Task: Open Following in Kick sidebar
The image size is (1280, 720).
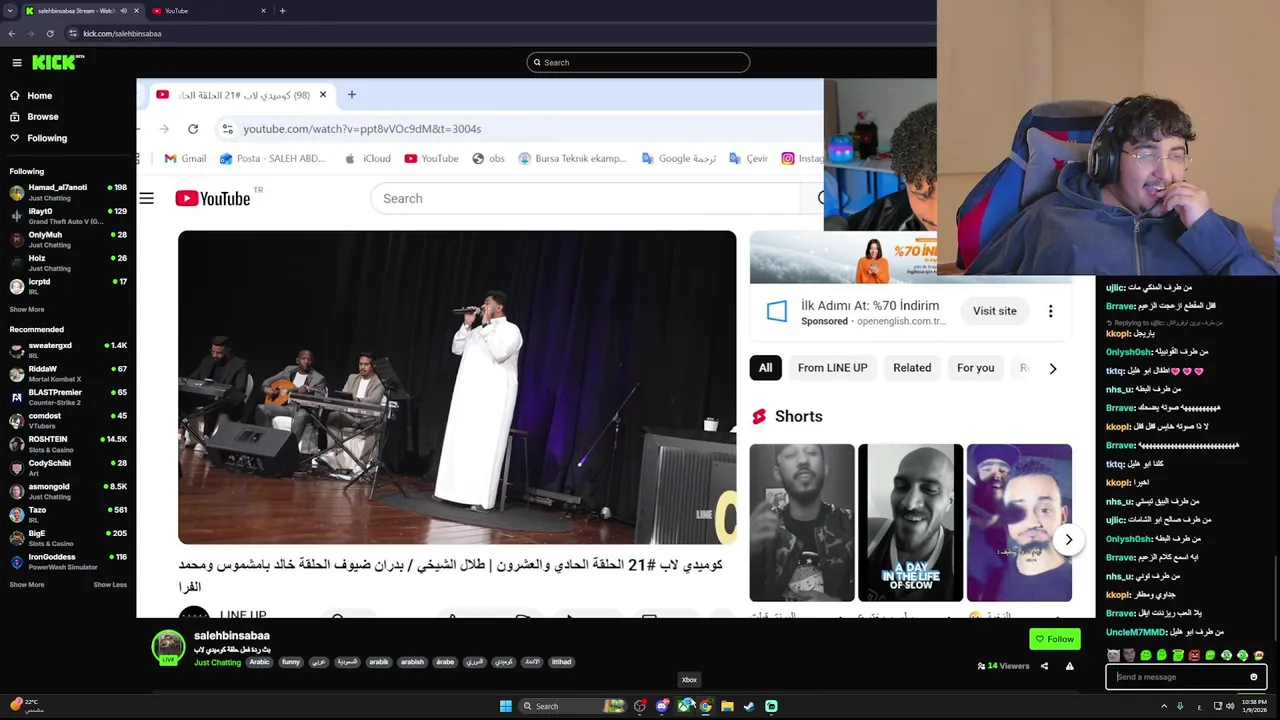Action: click(x=38, y=138)
